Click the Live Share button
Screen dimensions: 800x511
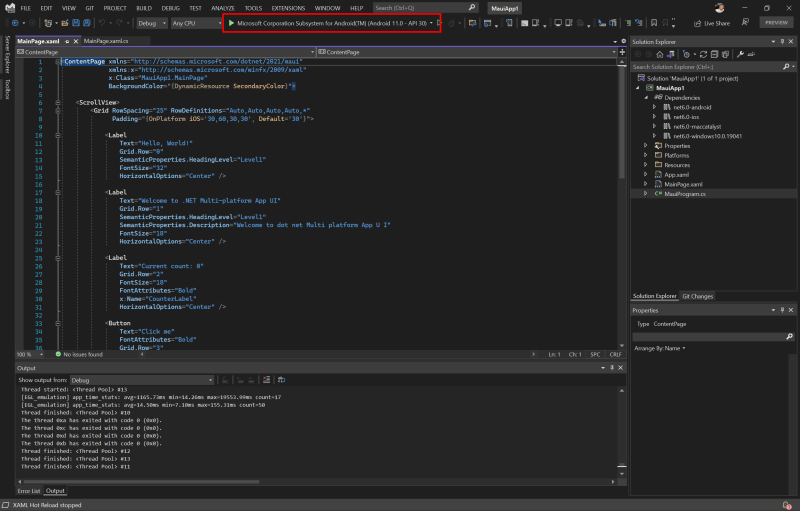click(x=712, y=23)
